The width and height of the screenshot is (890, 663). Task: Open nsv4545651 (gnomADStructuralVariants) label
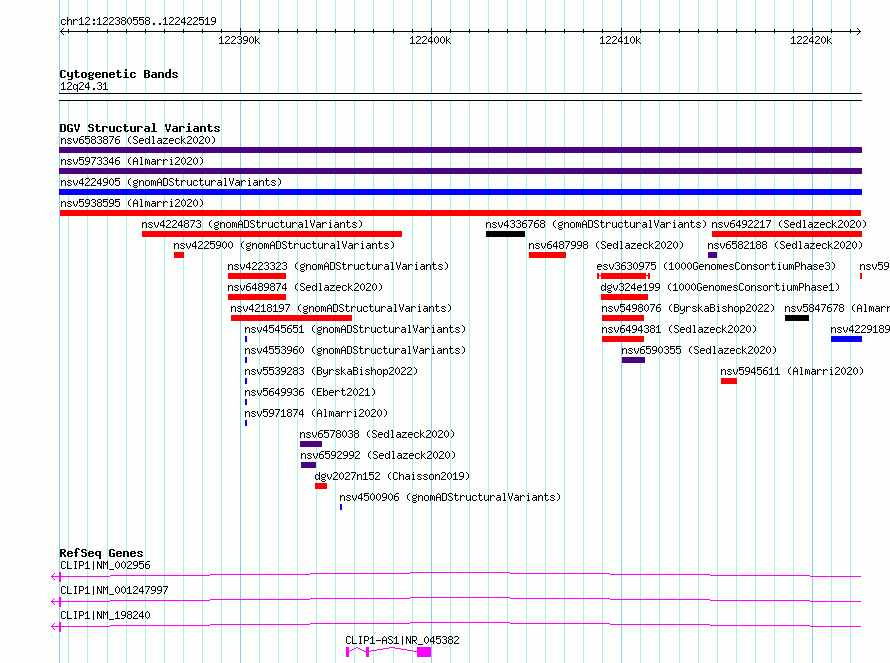355,329
